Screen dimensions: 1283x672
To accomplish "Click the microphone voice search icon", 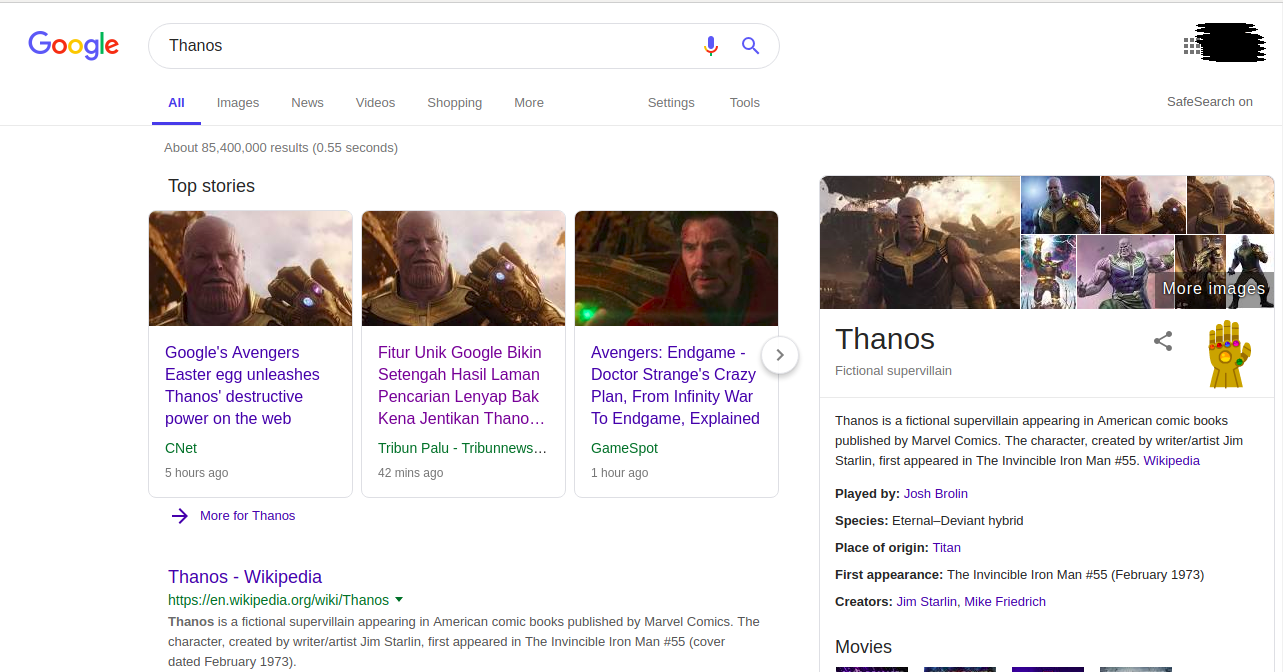I will coord(711,45).
